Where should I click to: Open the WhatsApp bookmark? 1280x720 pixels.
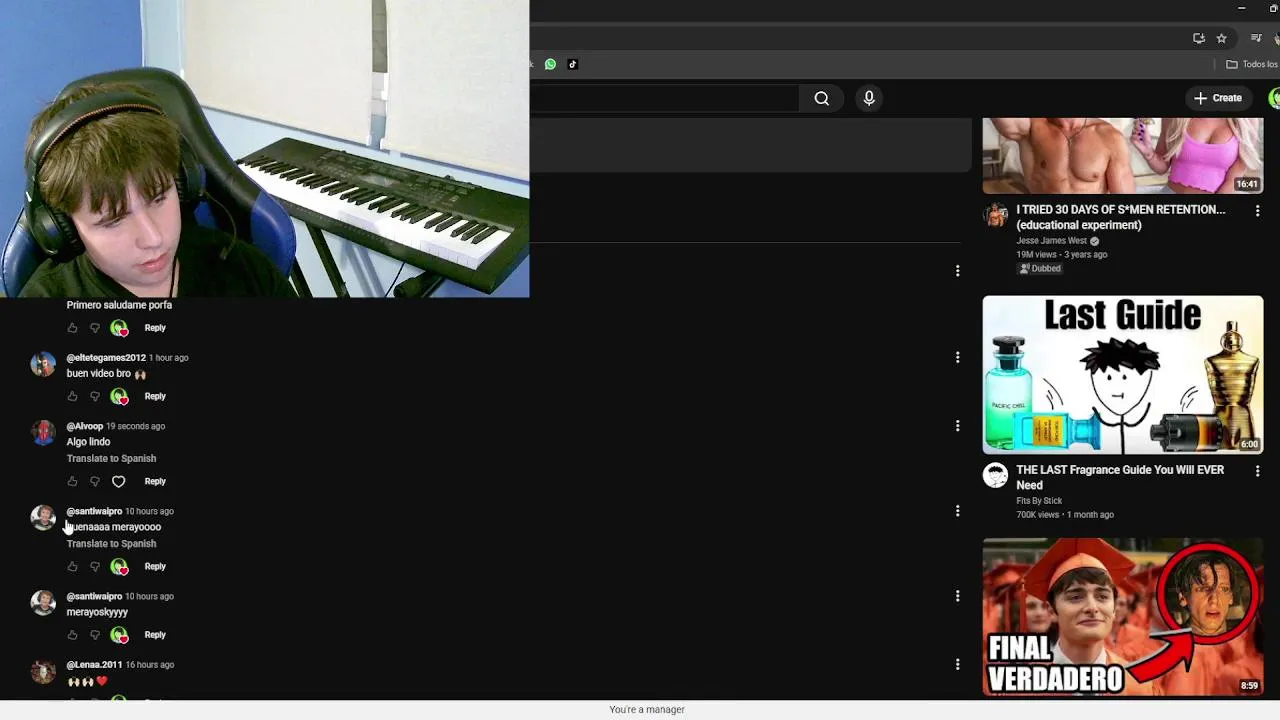(550, 64)
